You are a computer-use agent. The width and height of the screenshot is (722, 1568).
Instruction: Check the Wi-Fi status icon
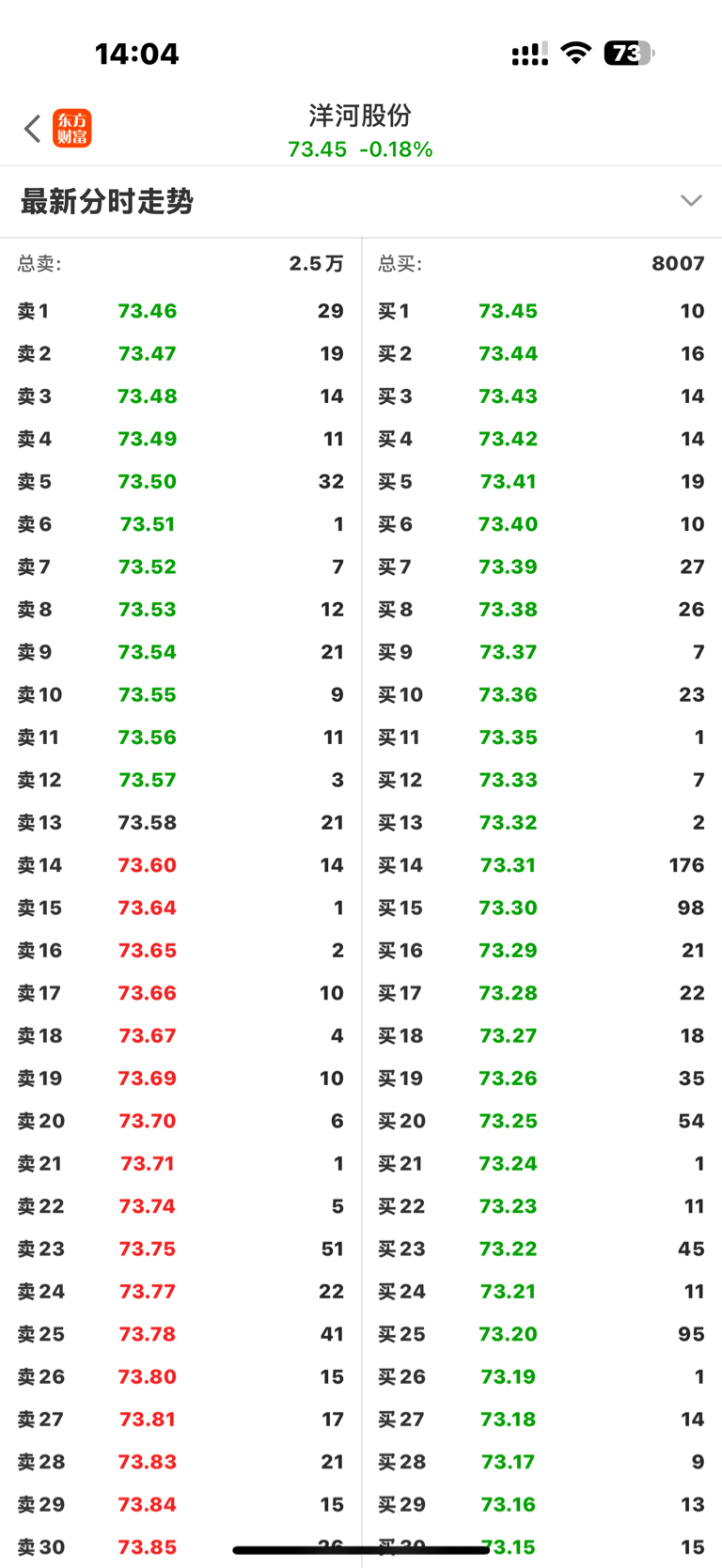coord(575,53)
